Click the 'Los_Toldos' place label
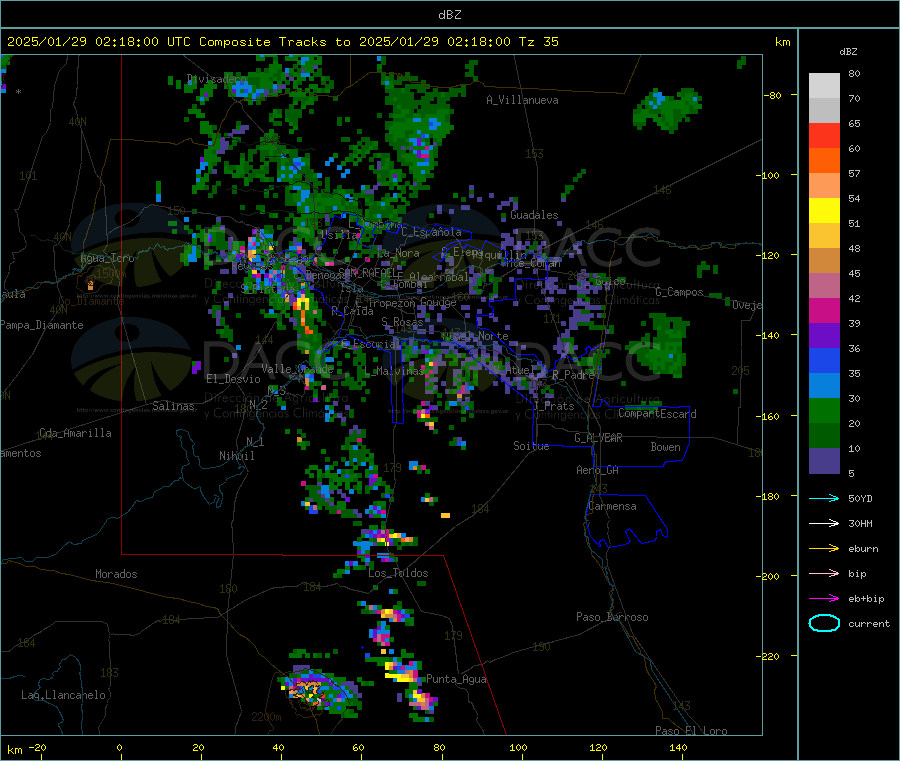 398,573
